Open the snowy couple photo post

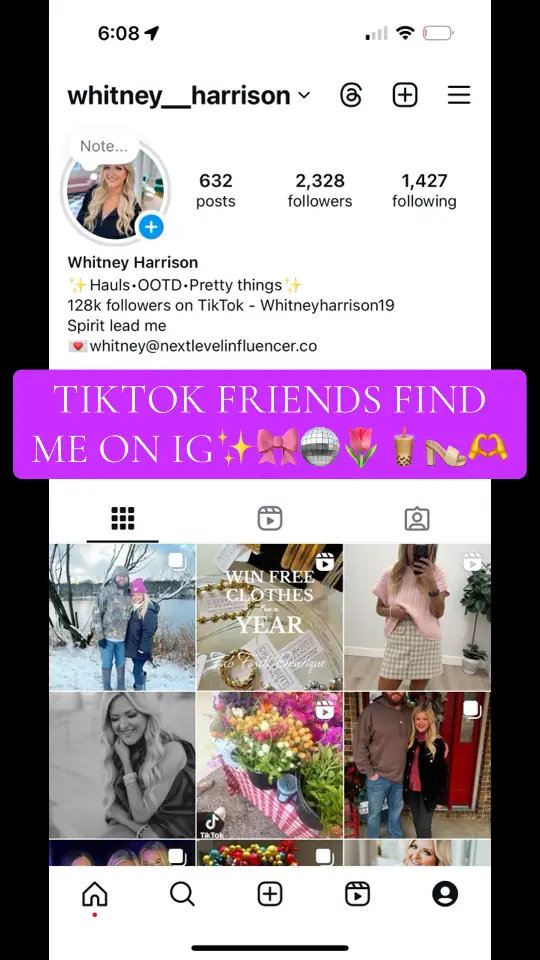point(122,617)
